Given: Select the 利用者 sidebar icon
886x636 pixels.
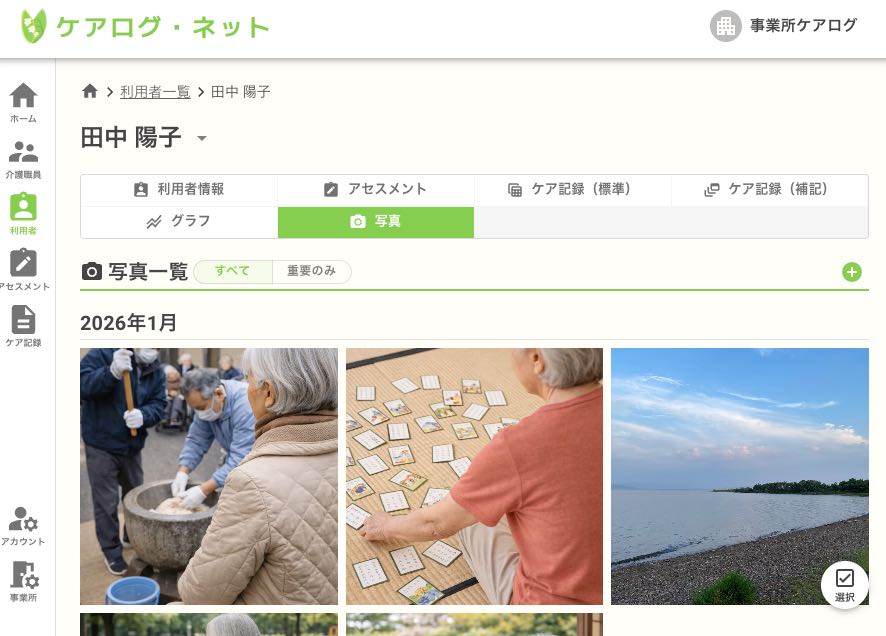Looking at the screenshot, I should click(x=23, y=214).
